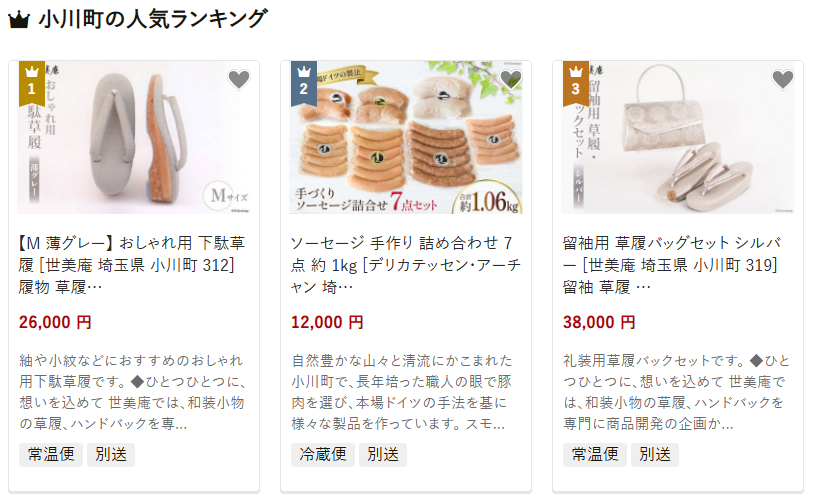Click the 26,000 円 price
The height and width of the screenshot is (502, 815).
pos(55,322)
